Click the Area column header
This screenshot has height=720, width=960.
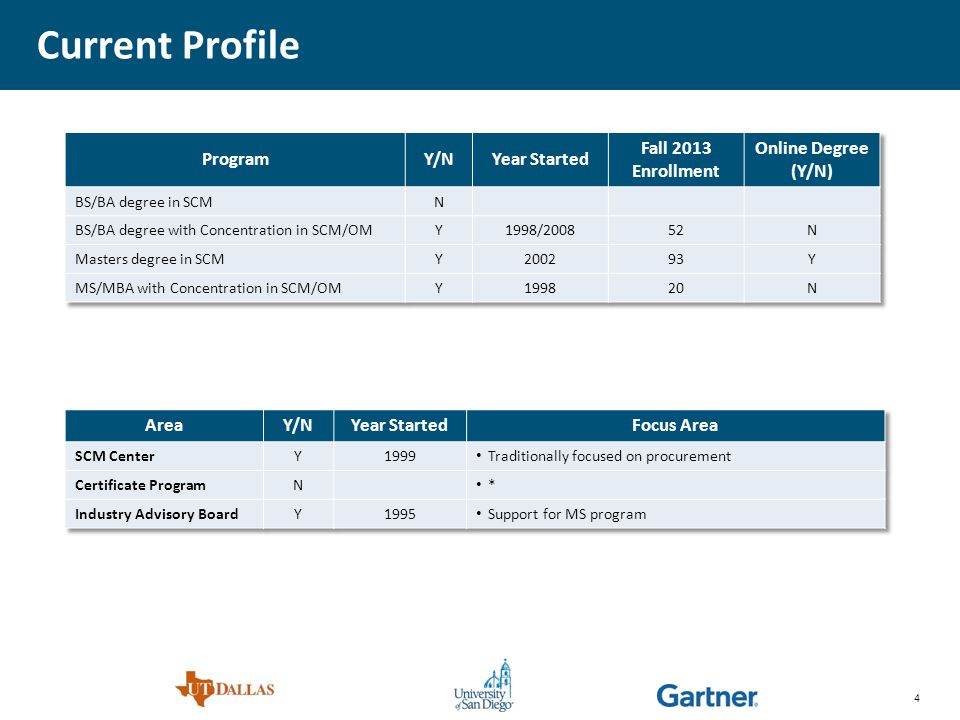click(x=164, y=426)
